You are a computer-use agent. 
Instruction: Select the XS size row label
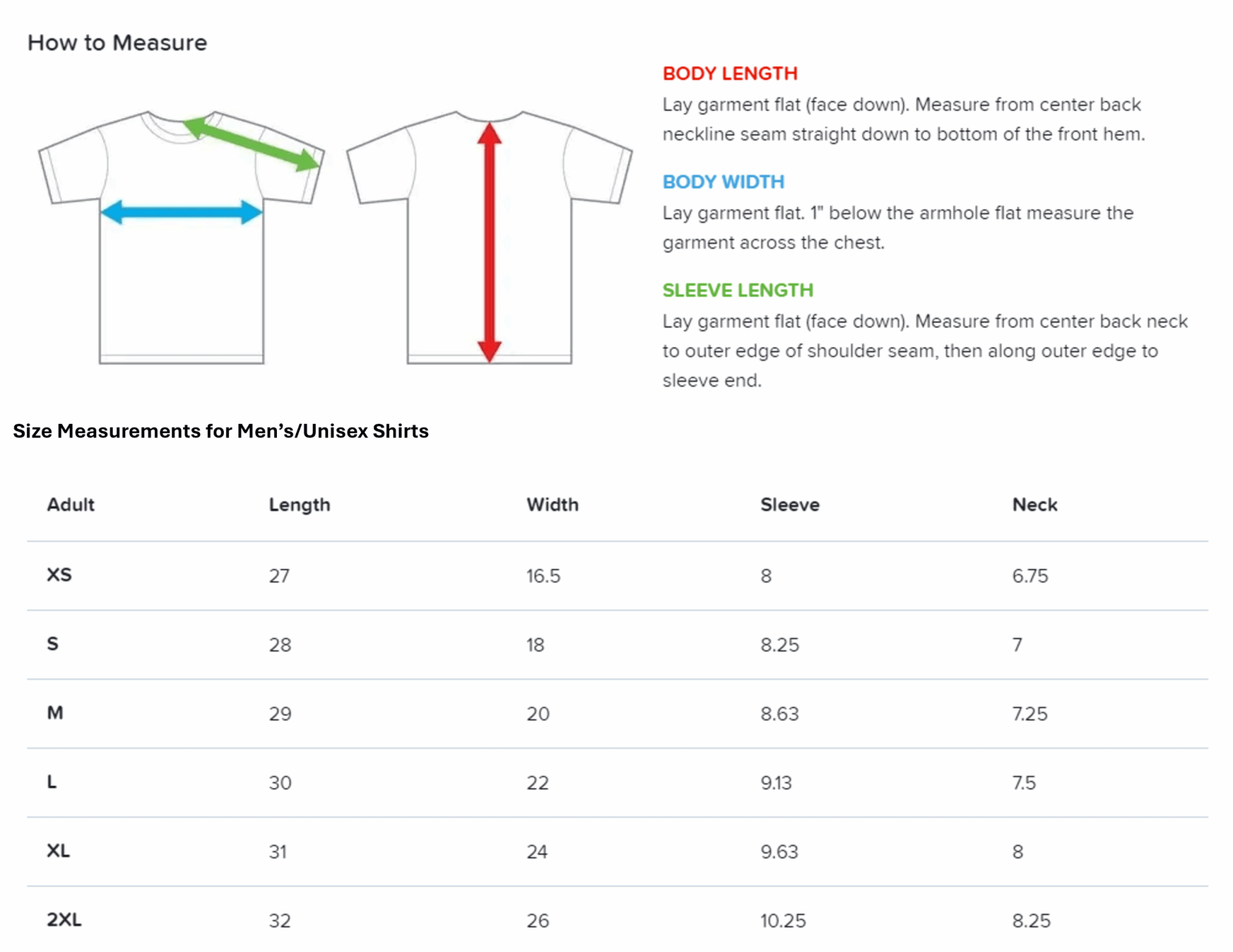pos(59,575)
